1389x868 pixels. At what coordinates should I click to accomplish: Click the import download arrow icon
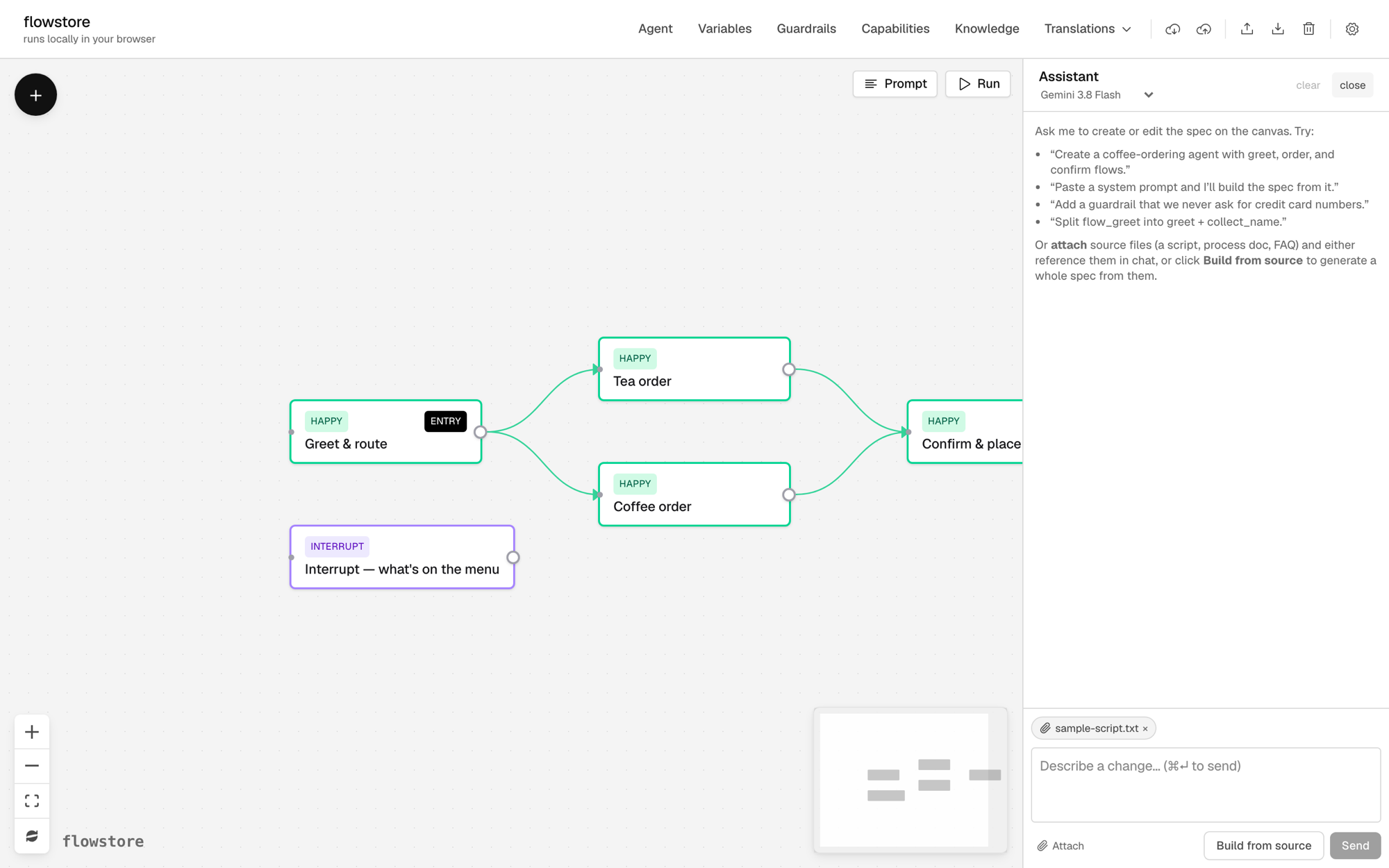pyautogui.click(x=1278, y=29)
